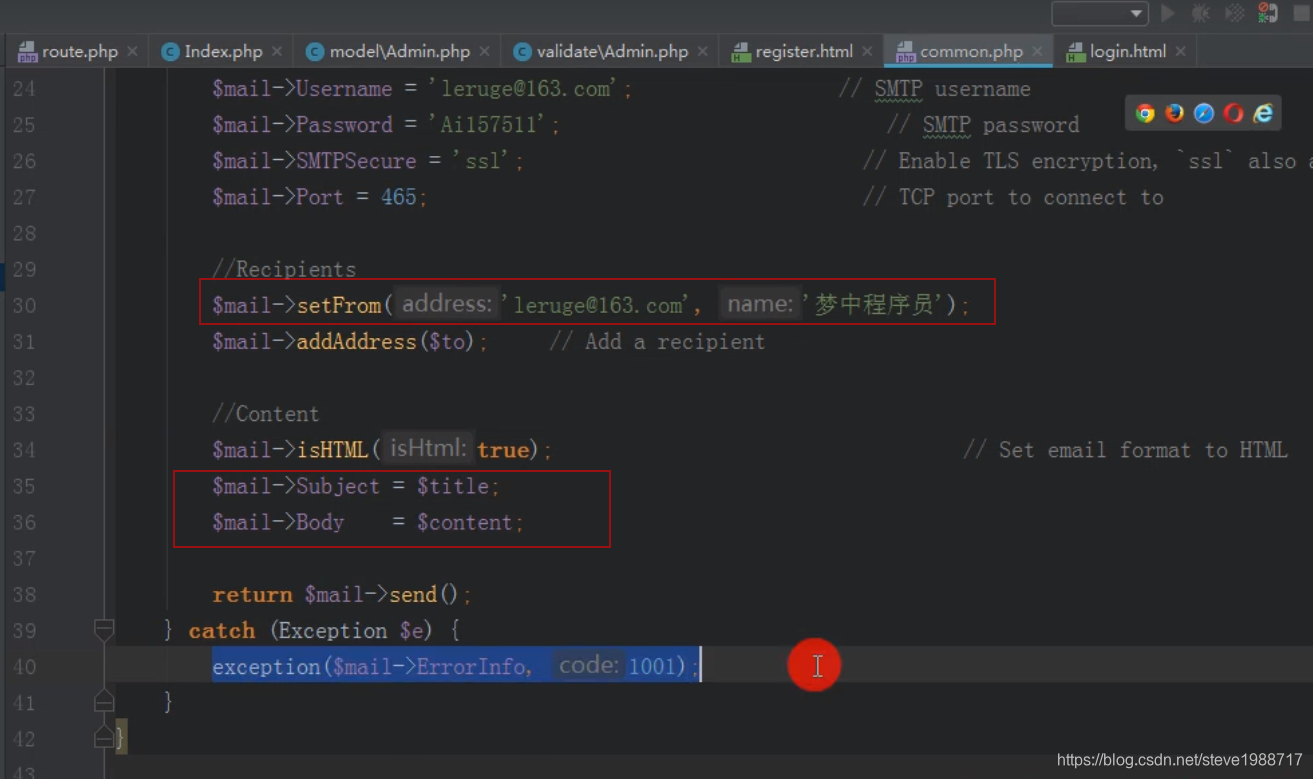This screenshot has height=779, width=1313.
Task: Click the 'isHtml:' parameter hint
Action: (428, 448)
